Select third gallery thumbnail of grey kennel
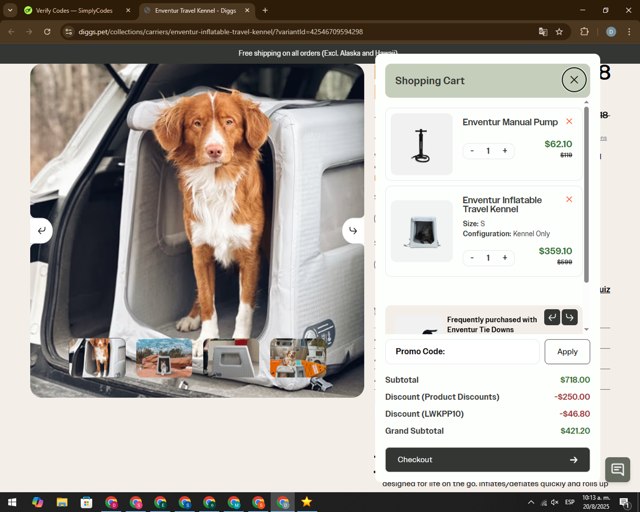Screen dimensions: 640x512 [231, 357]
